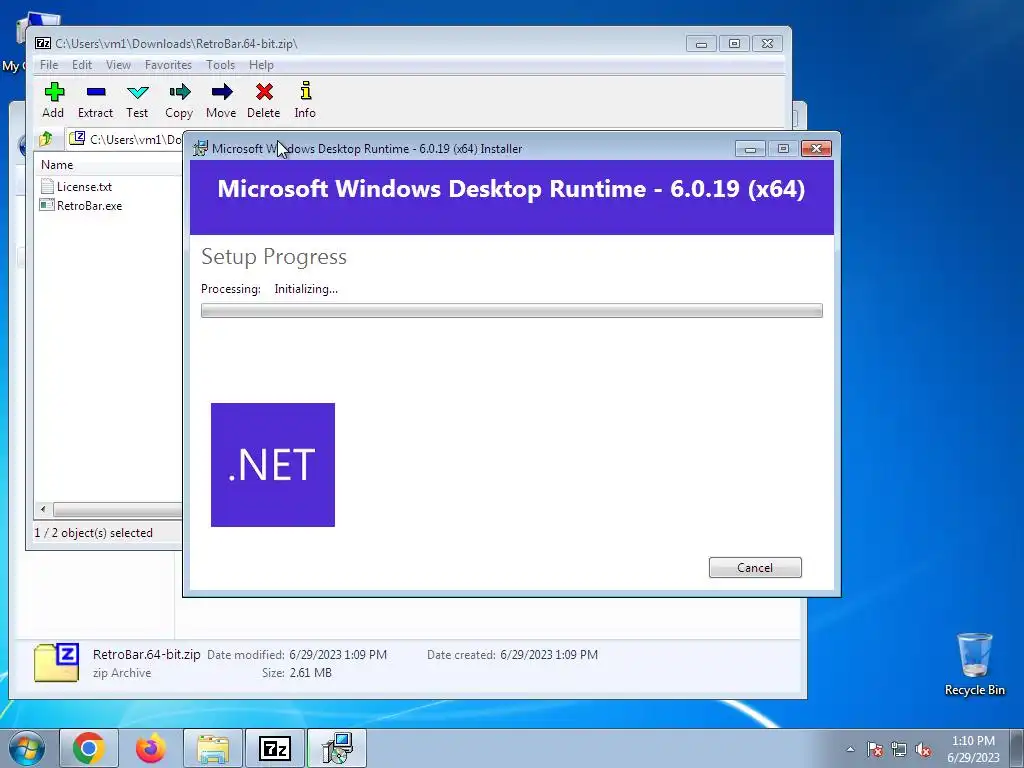Image resolution: width=1024 pixels, height=768 pixels.
Task: Launch Firefox from the taskbar
Action: (x=151, y=748)
